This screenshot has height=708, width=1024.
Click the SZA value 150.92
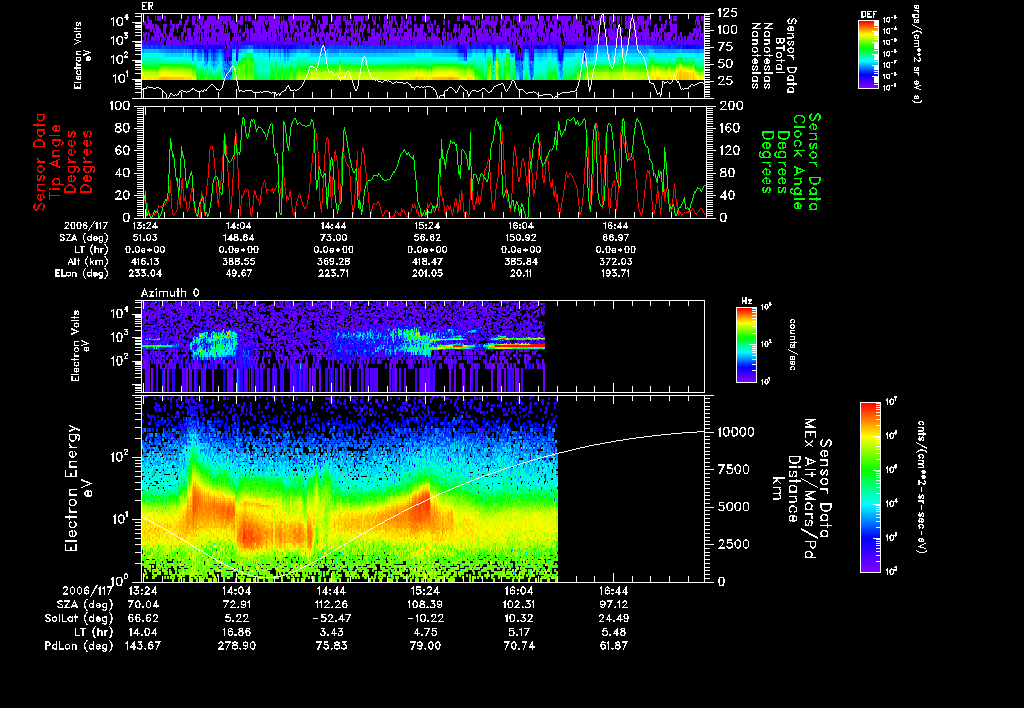pyautogui.click(x=520, y=238)
